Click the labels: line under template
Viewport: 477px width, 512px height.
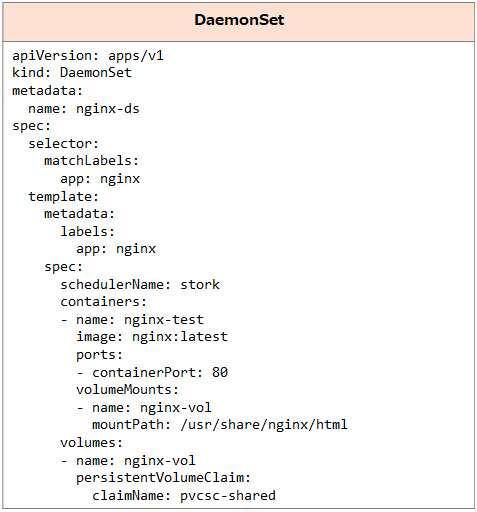87,231
